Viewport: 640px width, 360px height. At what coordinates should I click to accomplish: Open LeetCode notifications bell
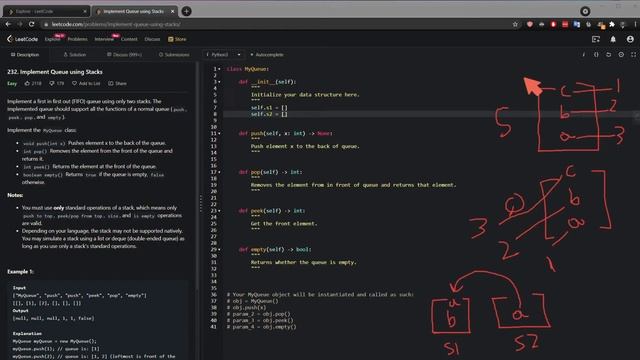[x=613, y=39]
